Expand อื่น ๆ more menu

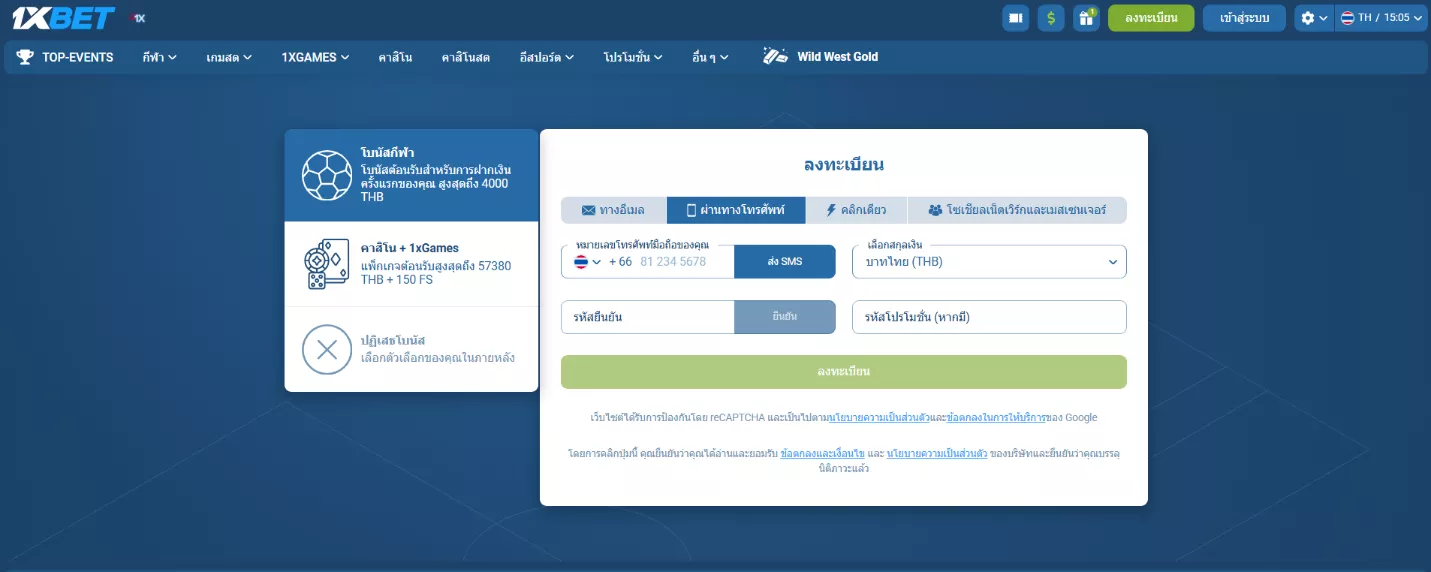(x=710, y=57)
